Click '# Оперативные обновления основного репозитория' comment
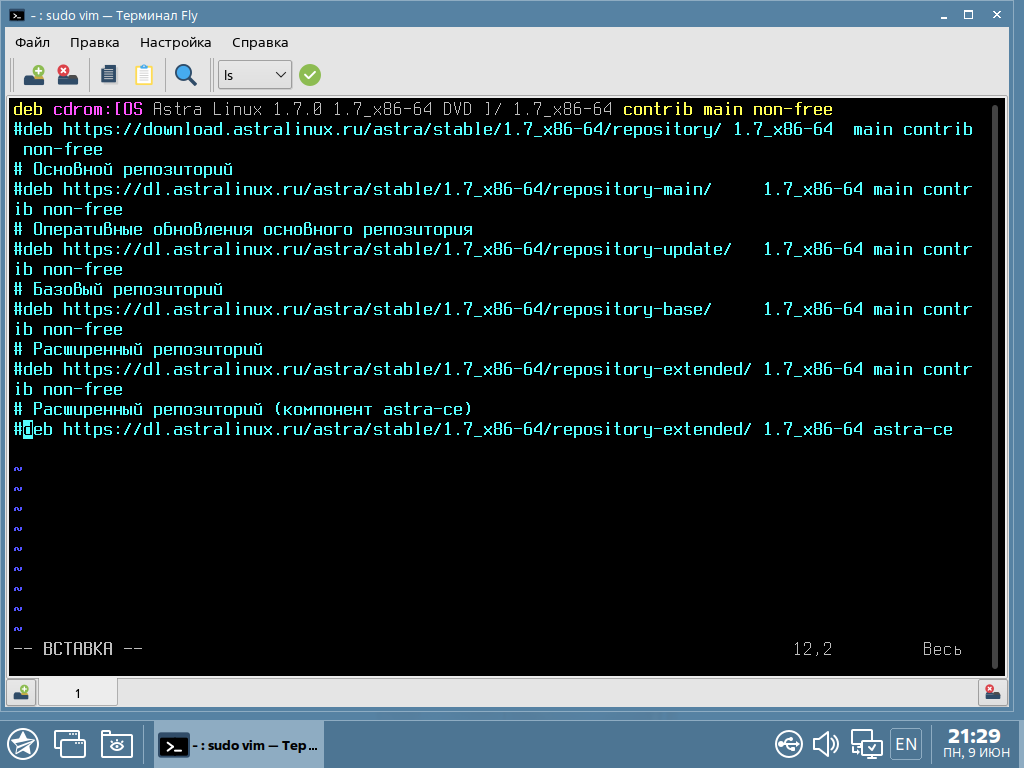This screenshot has width=1024, height=768. click(x=243, y=229)
